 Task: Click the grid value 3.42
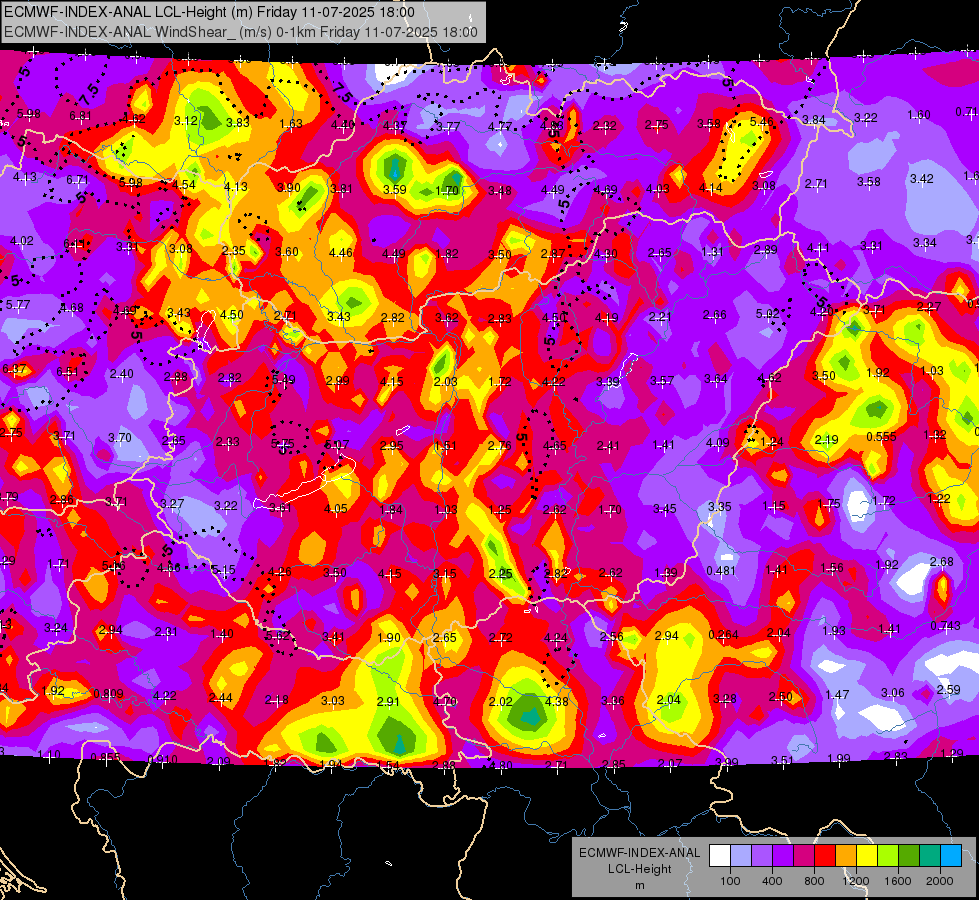tap(922, 179)
